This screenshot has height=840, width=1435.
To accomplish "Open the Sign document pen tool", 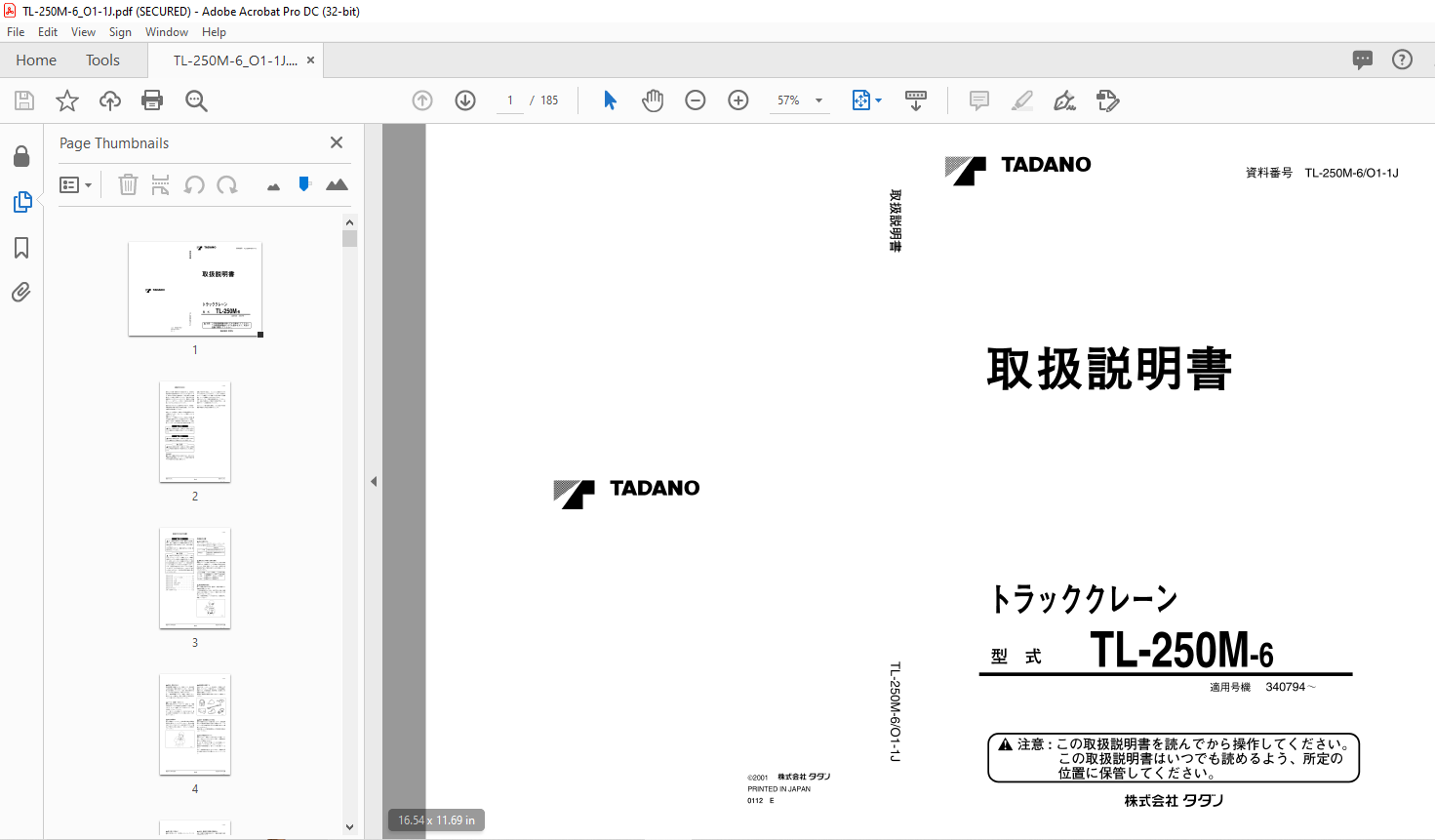I will point(1065,100).
